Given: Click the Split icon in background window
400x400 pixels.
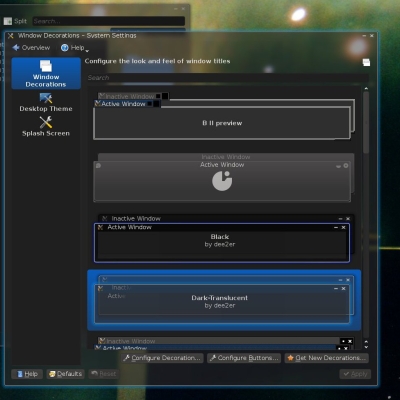Looking at the screenshot, I should [x=8, y=21].
